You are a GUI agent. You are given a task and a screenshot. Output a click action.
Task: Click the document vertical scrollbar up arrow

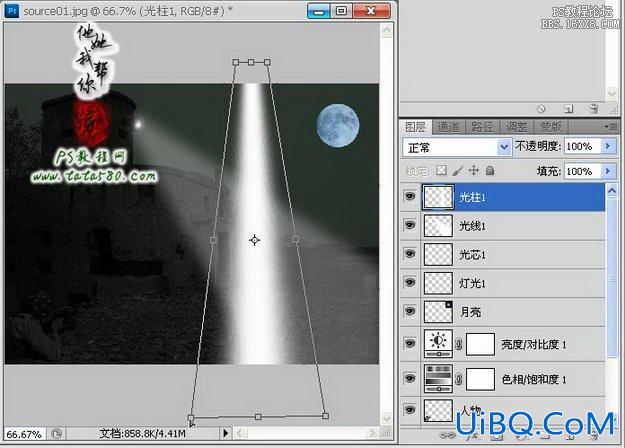(386, 30)
